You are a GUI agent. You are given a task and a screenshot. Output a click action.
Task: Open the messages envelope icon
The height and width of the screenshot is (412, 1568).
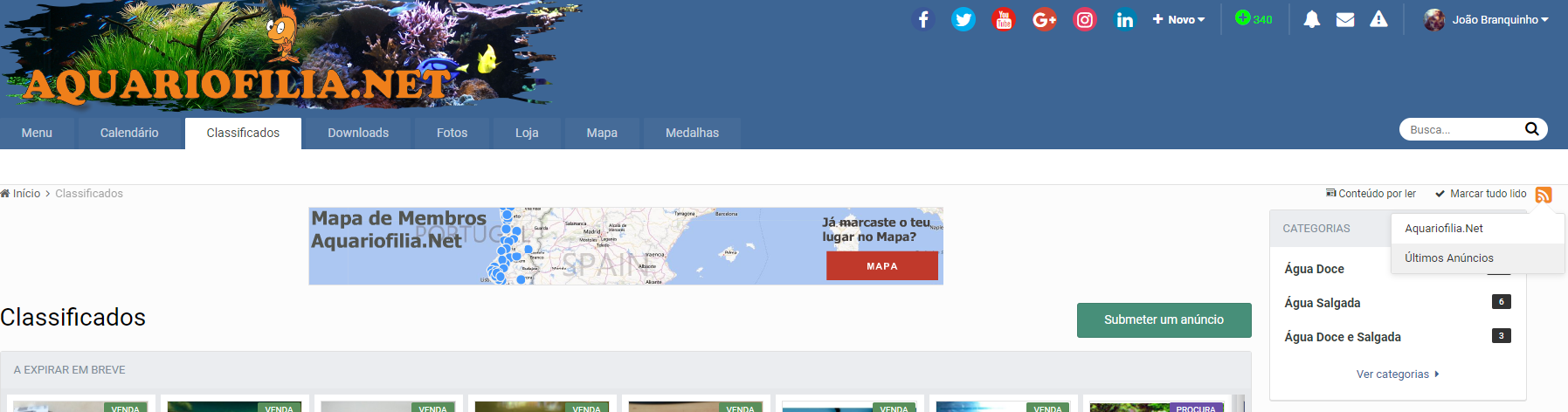click(x=1345, y=19)
